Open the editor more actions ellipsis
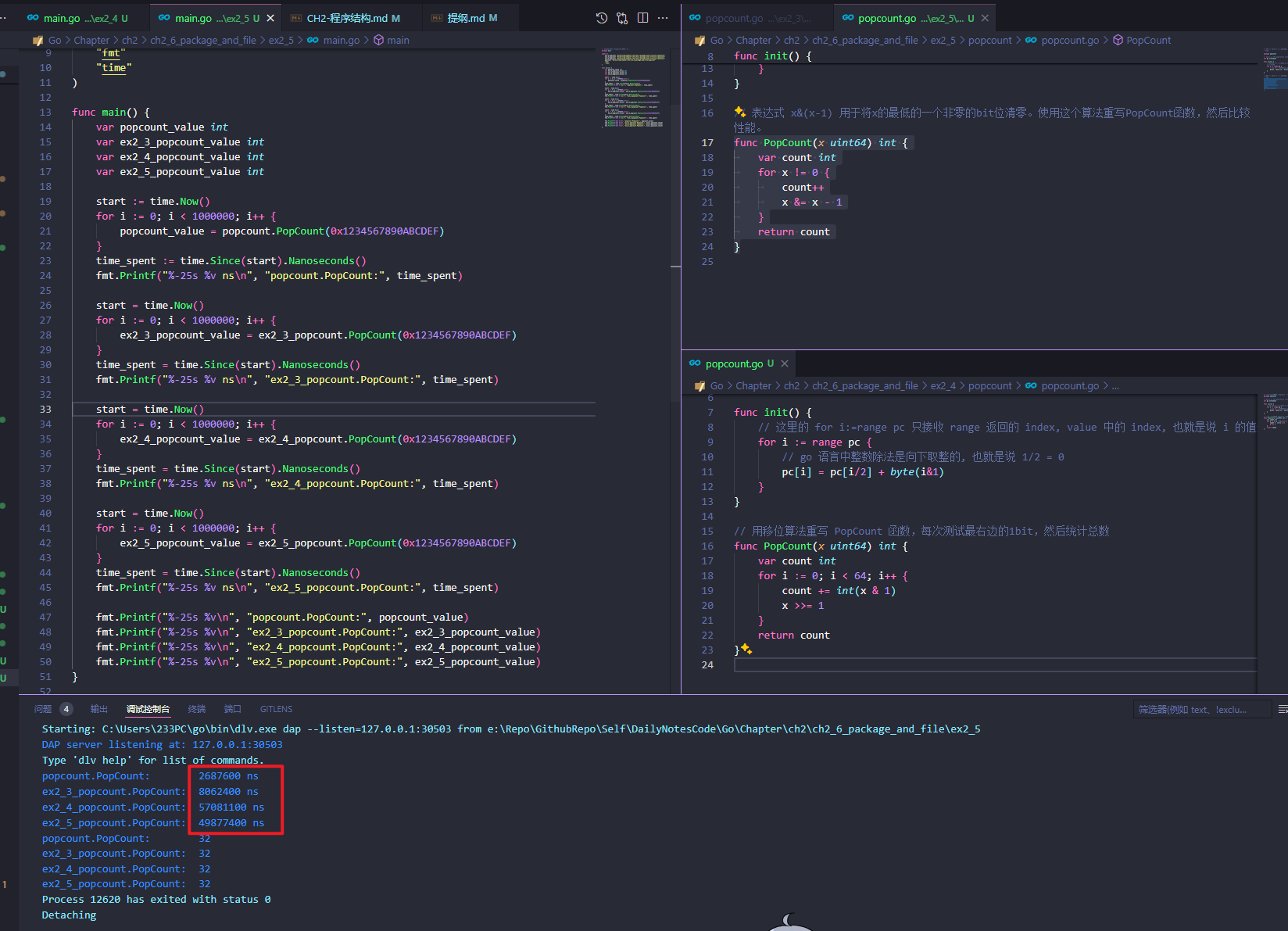The width and height of the screenshot is (1288, 931). (663, 18)
